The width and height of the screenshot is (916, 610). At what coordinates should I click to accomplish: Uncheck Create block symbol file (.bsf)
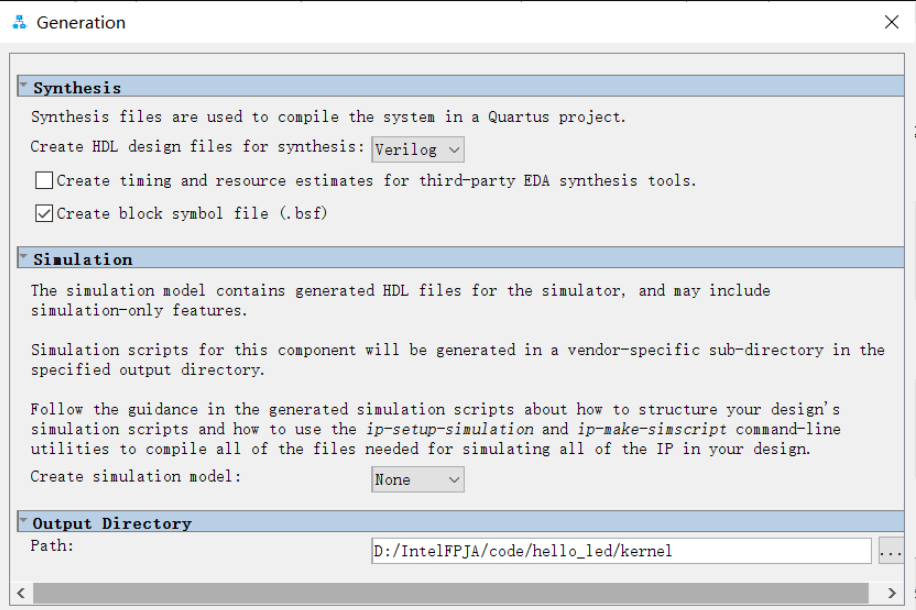pyautogui.click(x=44, y=213)
